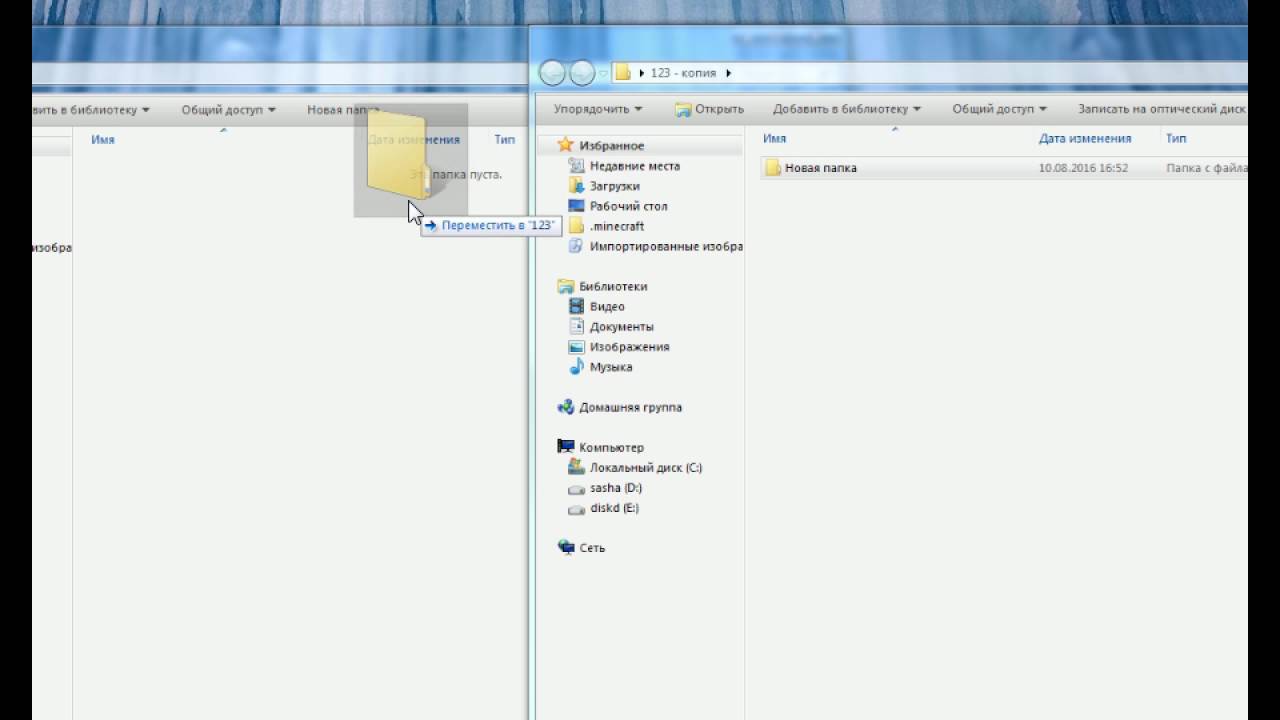Open Импортированные изображения in favorites
This screenshot has width=1280, height=720.
point(666,246)
